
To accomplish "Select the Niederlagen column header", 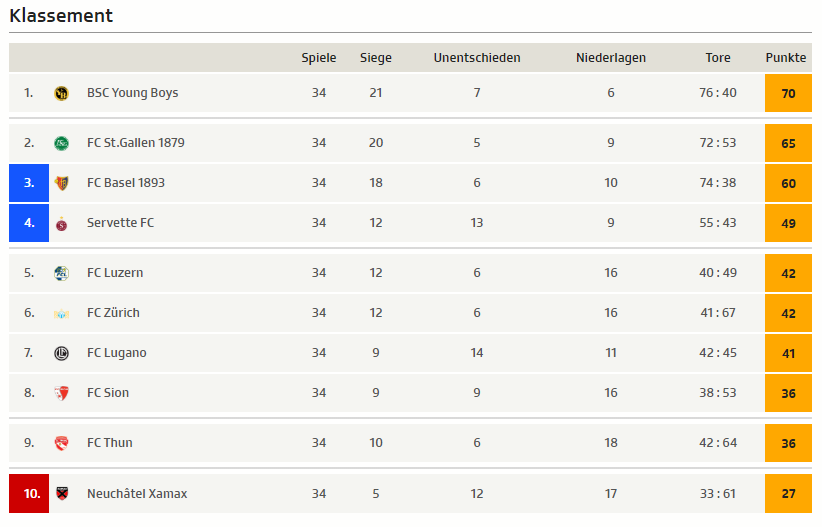I will coord(611,58).
